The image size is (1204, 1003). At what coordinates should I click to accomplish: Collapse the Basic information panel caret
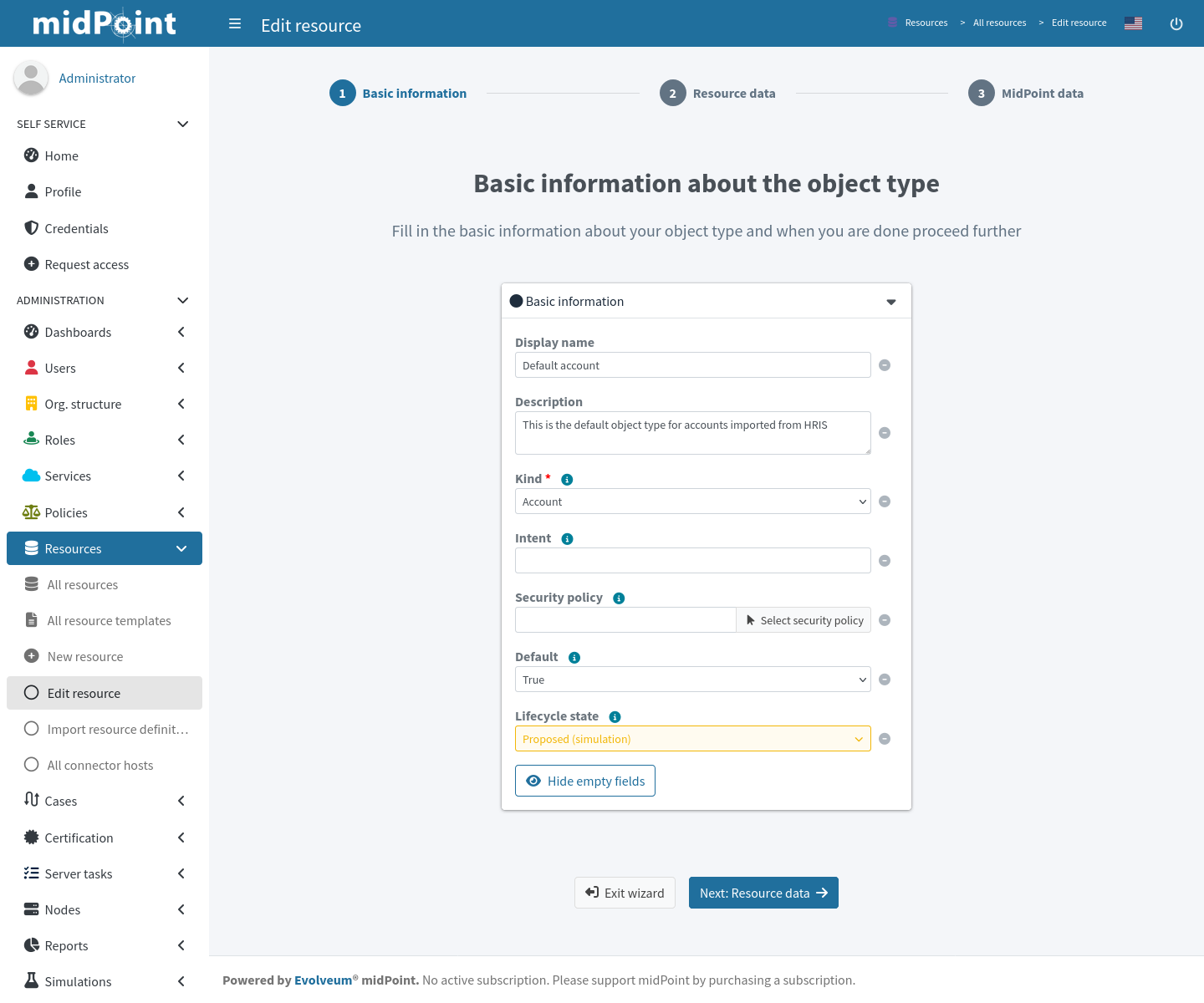891,302
